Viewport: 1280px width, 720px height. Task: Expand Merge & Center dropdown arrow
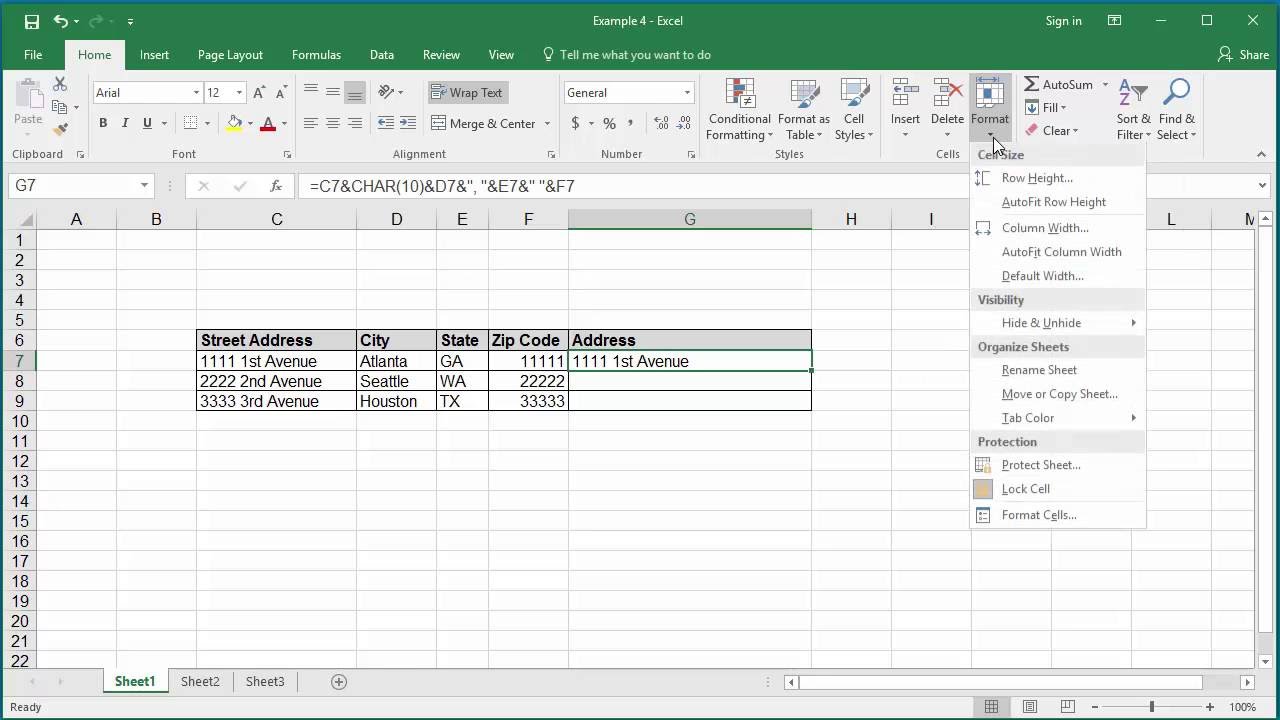(x=547, y=124)
